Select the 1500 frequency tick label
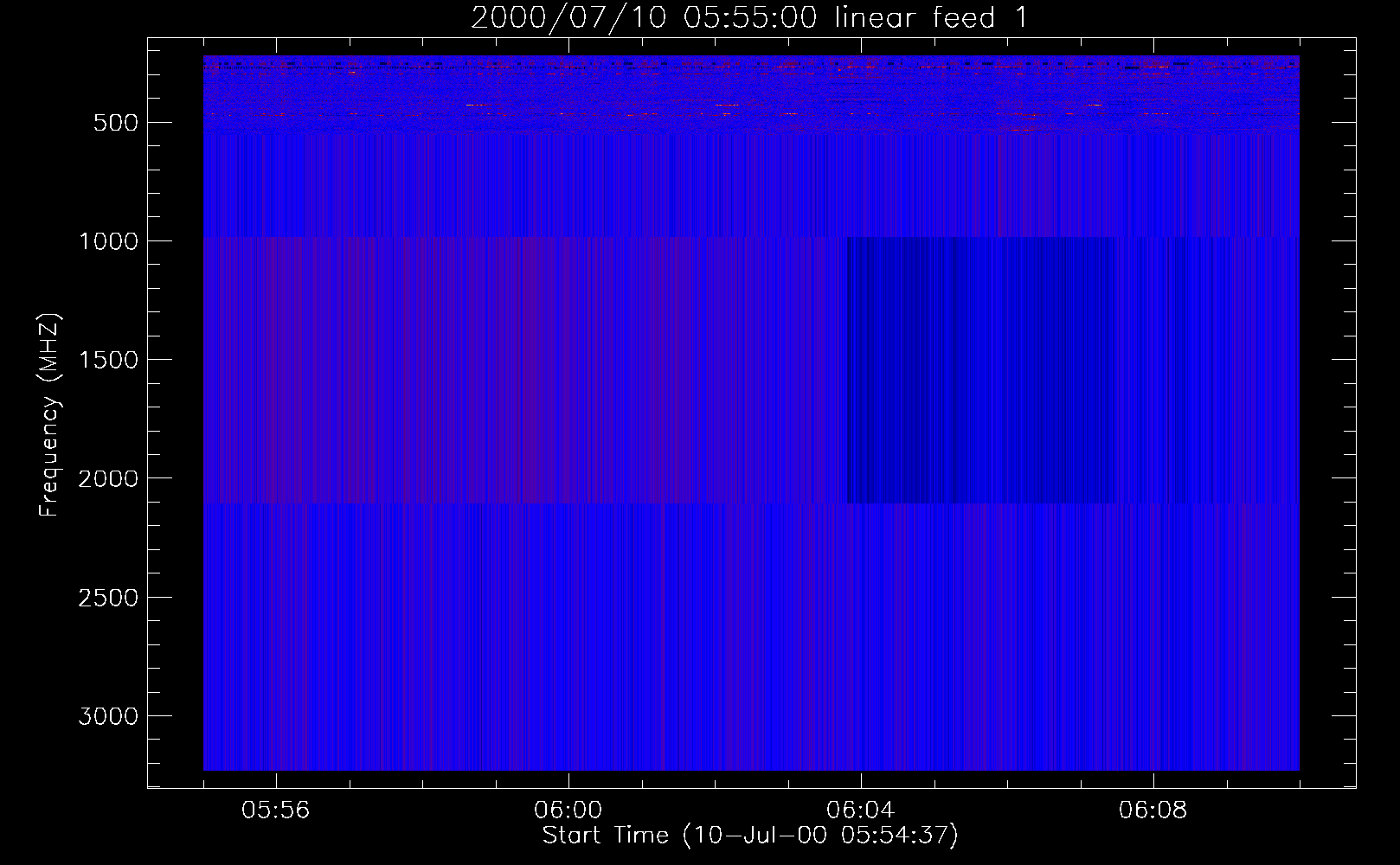Viewport: 1400px width, 865px height. pos(108,360)
